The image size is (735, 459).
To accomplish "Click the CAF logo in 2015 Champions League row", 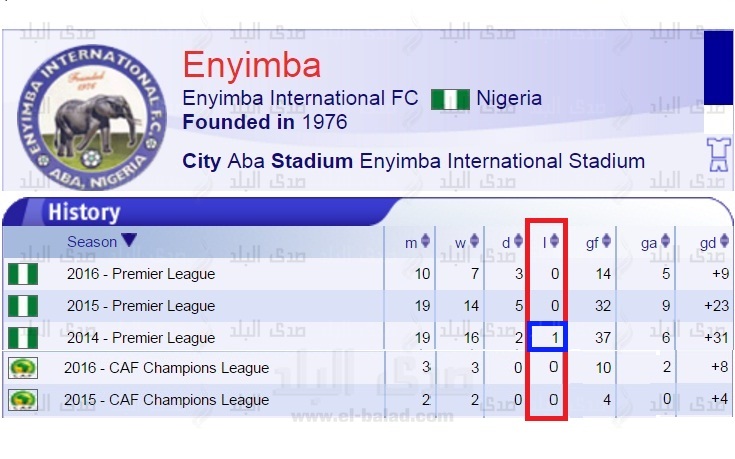I will pos(23,400).
